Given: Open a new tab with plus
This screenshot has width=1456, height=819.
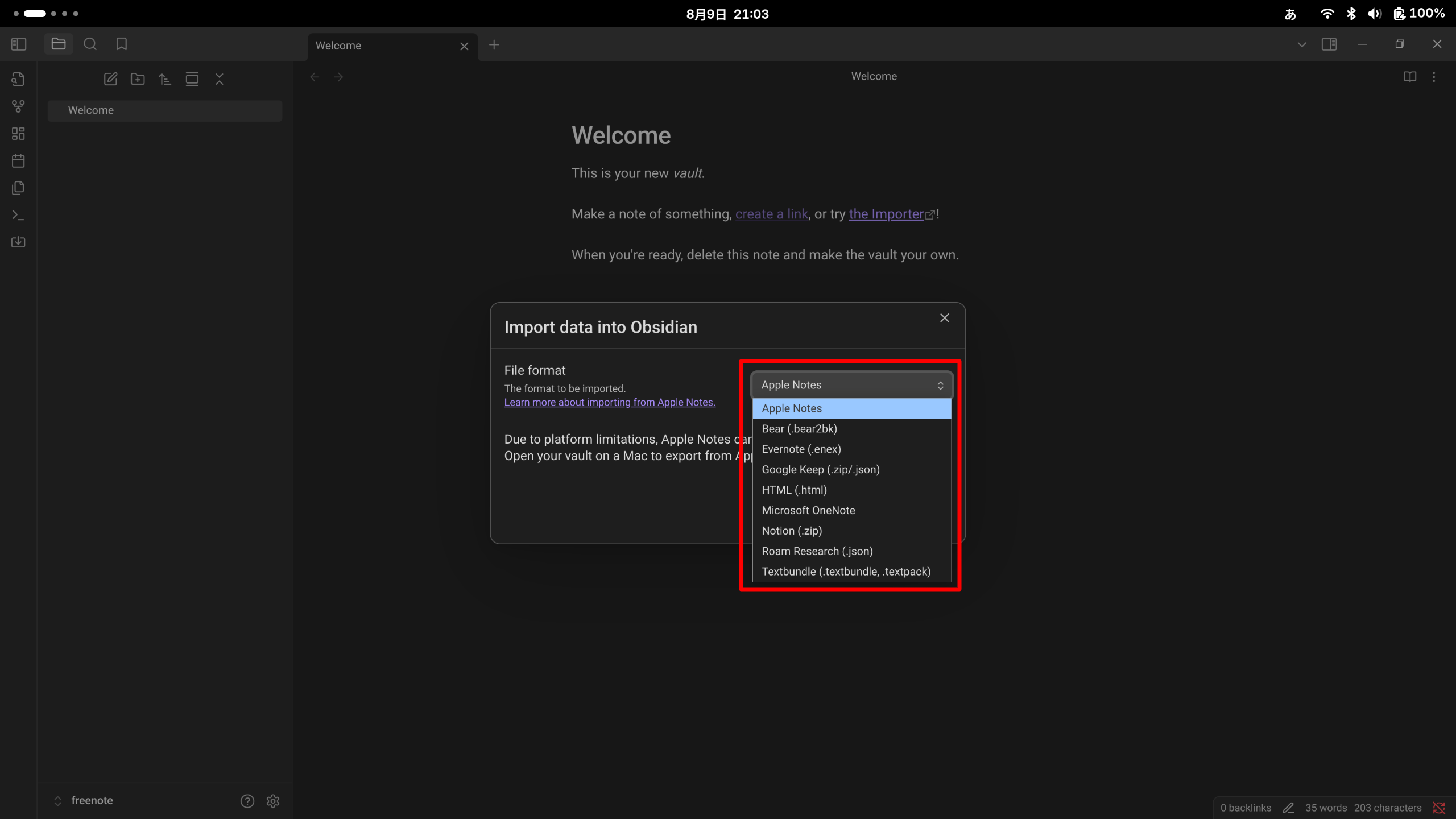Looking at the screenshot, I should (x=494, y=45).
